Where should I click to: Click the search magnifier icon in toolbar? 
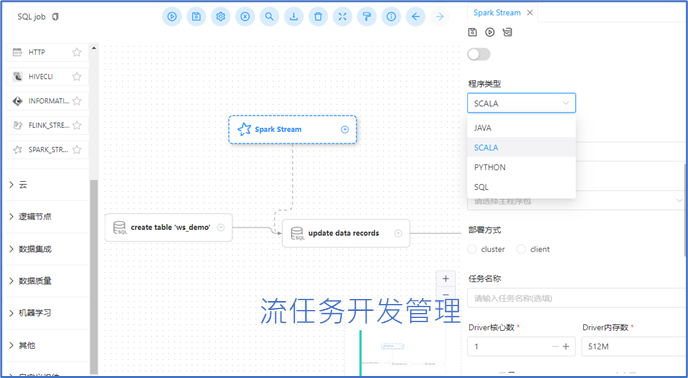[x=269, y=17]
